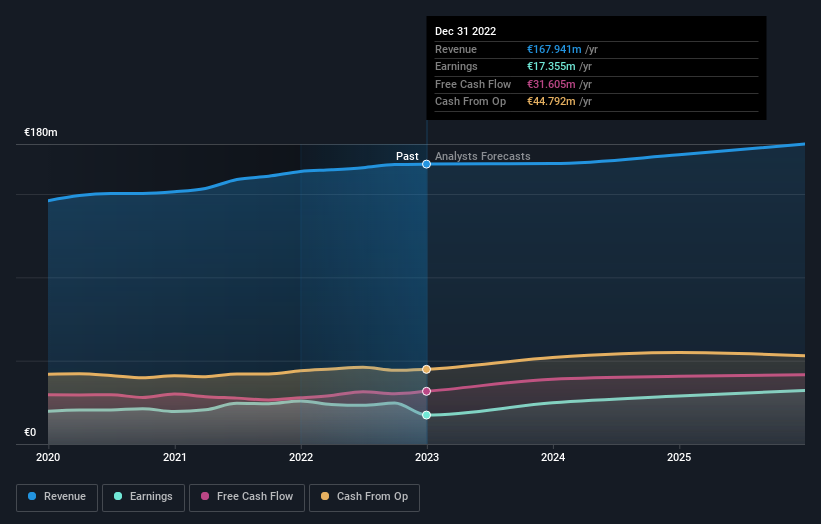Toggle the Earnings legend series
Screen dimensions: 821x524
(143, 497)
